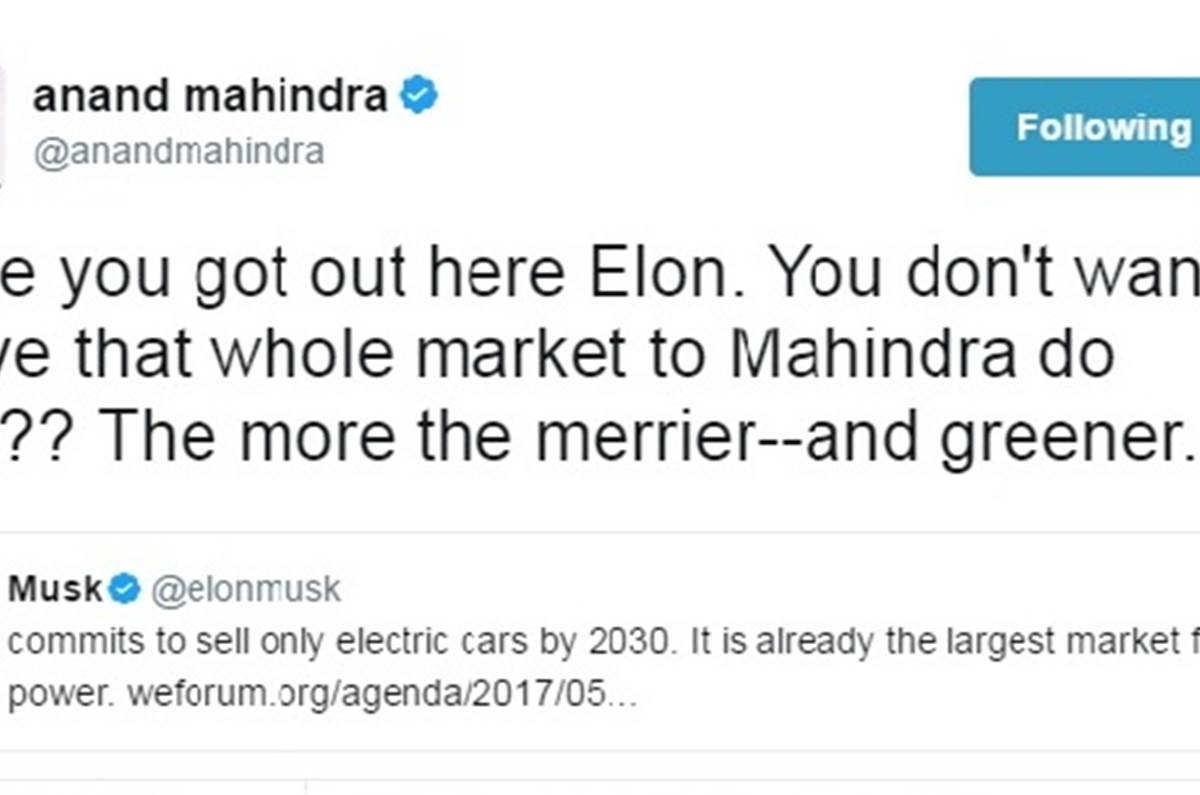Open Musk's name in quoted tweet
Screen dimensions: 1200x795
coord(55,590)
